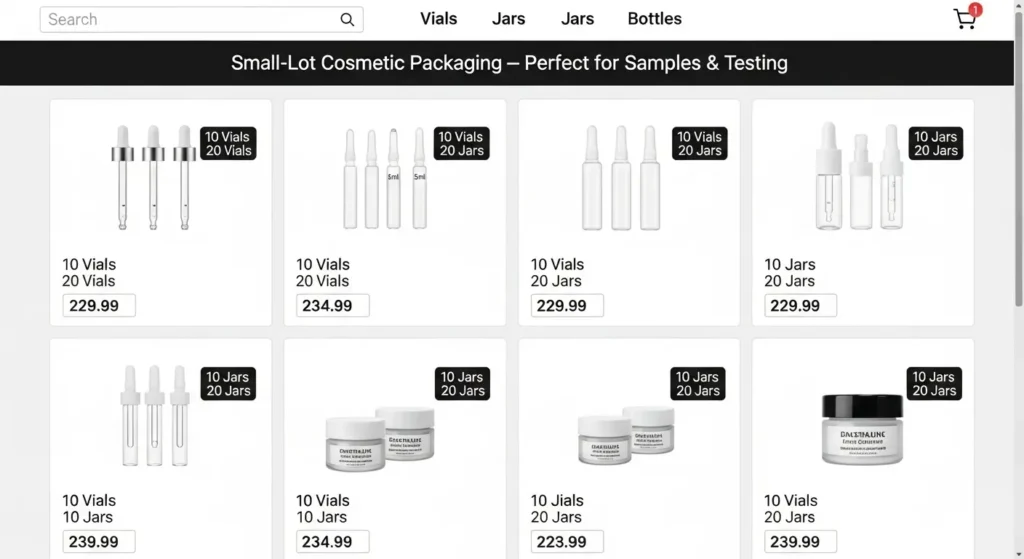Click the magnifier search icon
Screen dimensions: 1024x559
pyautogui.click(x=347, y=20)
